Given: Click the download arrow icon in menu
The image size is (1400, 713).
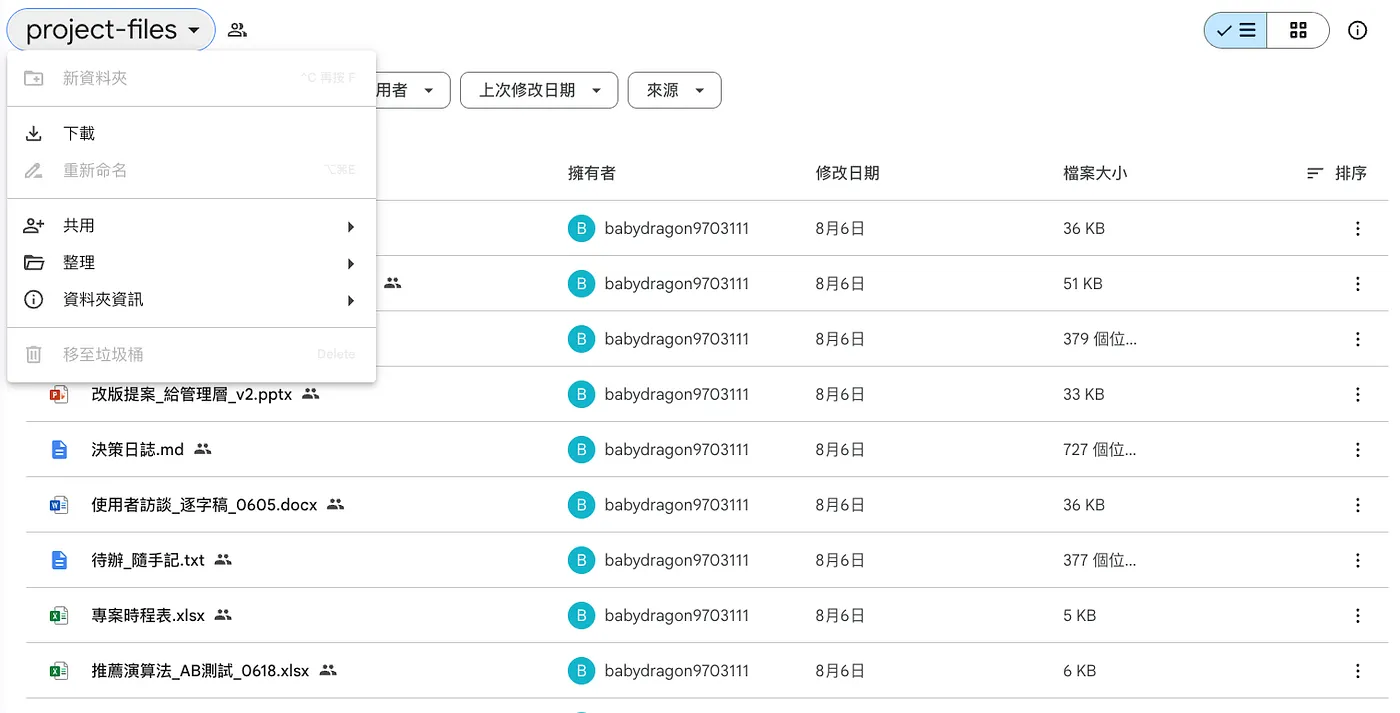Looking at the screenshot, I should (x=33, y=133).
